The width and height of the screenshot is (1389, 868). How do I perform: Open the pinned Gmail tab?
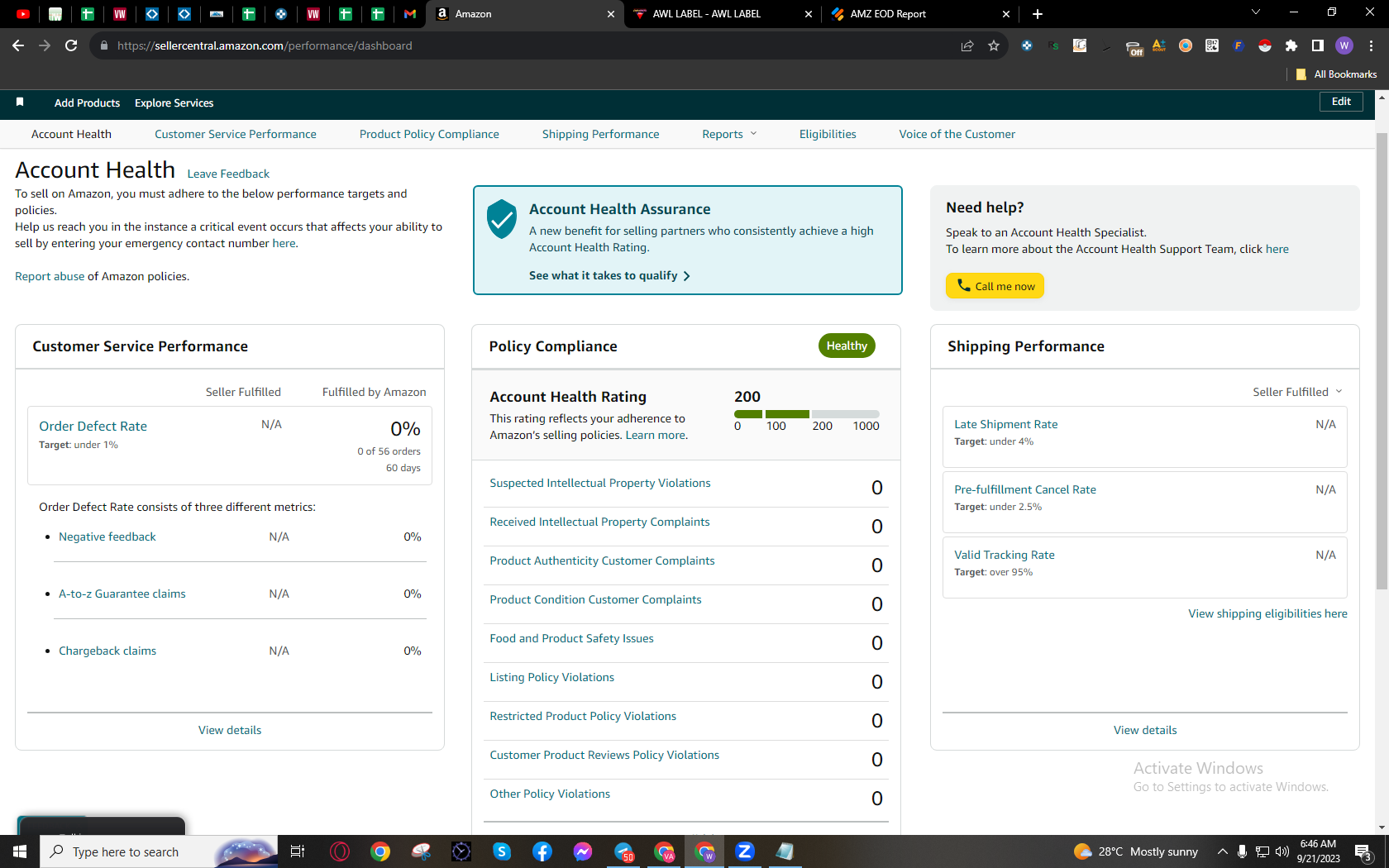point(410,14)
